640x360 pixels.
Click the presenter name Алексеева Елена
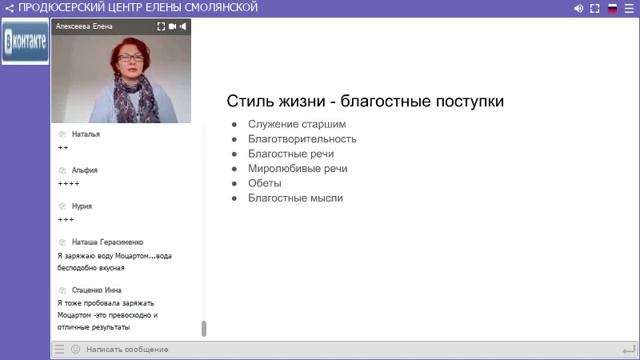coord(84,27)
